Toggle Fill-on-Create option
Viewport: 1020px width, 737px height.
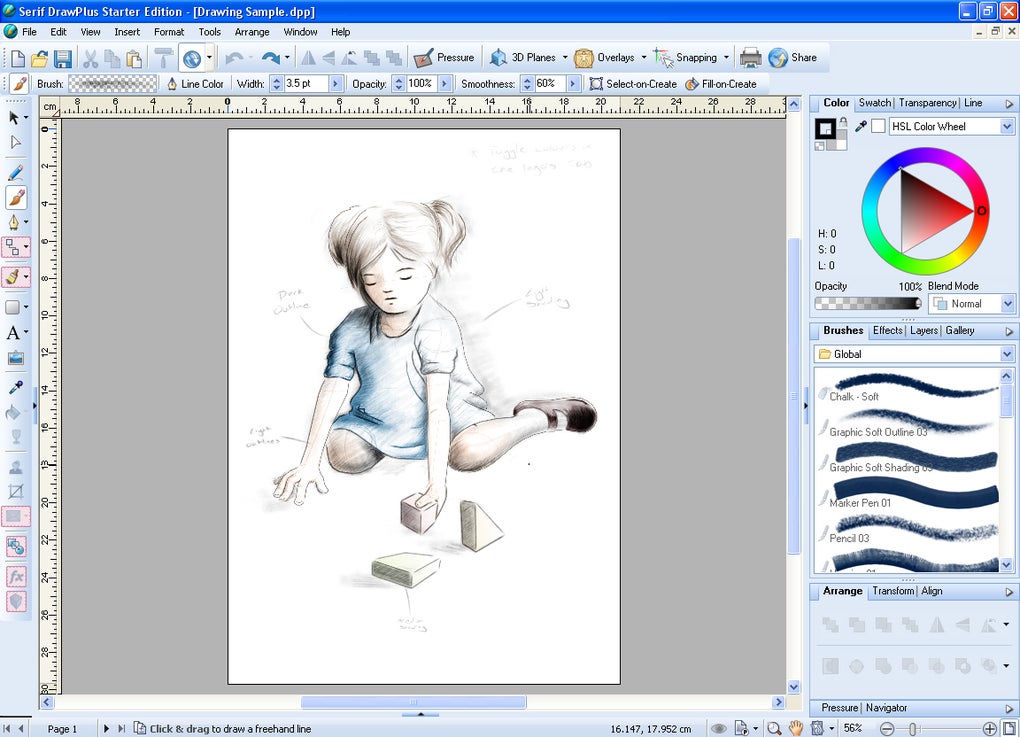721,84
